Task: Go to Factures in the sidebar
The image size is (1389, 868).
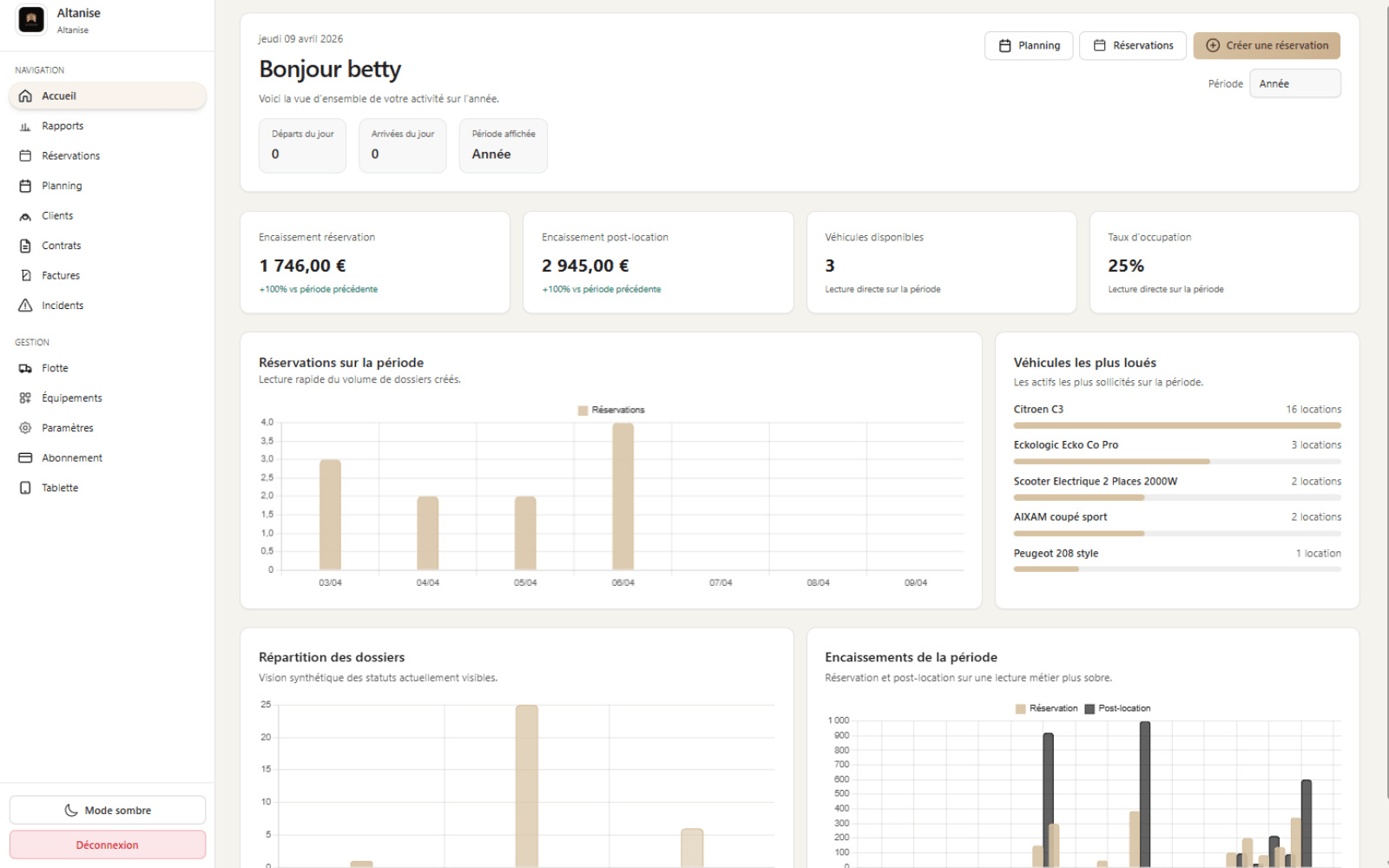Action: click(61, 276)
